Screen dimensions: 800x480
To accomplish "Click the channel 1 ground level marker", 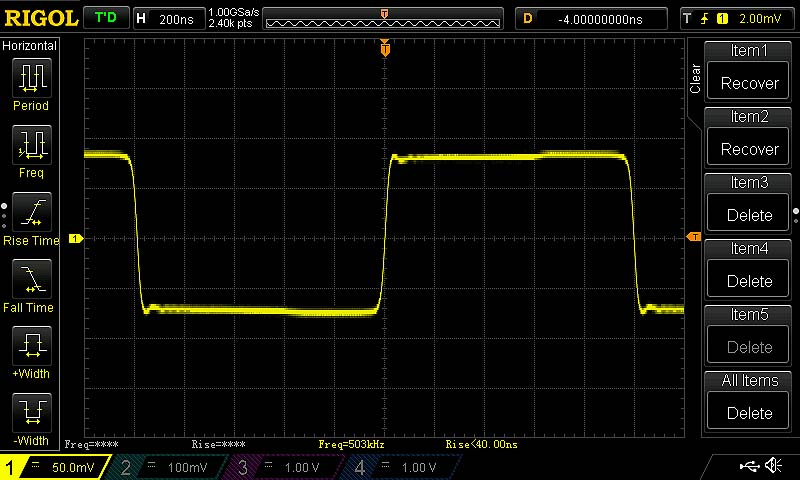I will pos(76,238).
